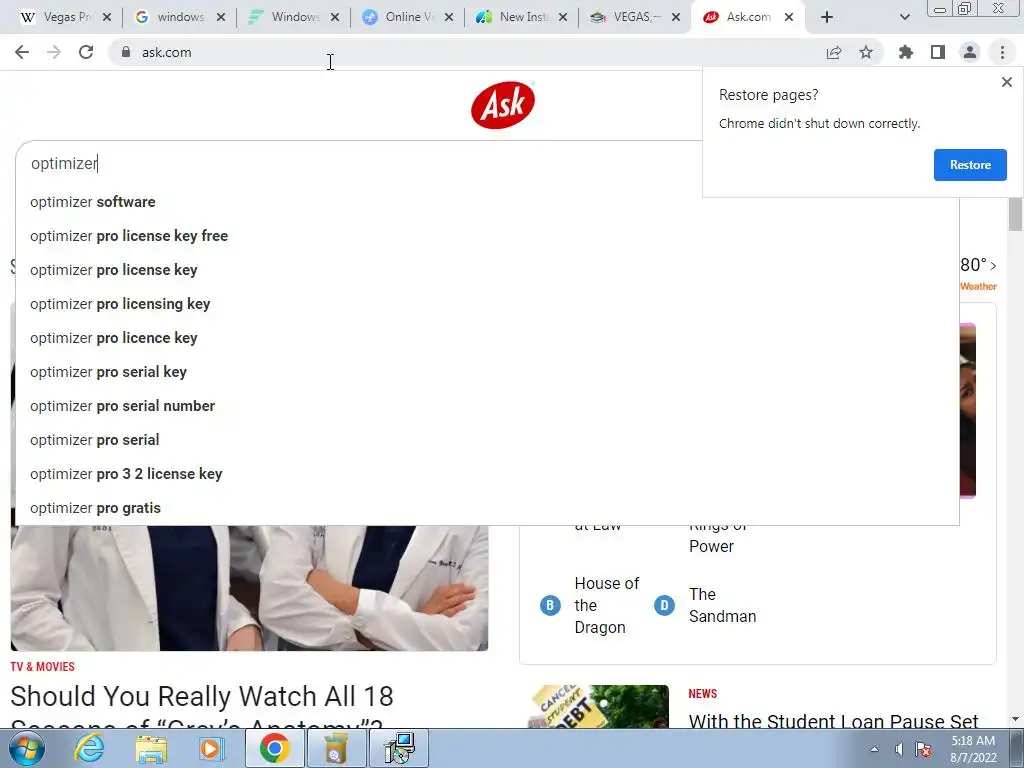Select suggestion 'optimizer pro license key free'
Viewport: 1024px width, 768px height.
point(487,236)
